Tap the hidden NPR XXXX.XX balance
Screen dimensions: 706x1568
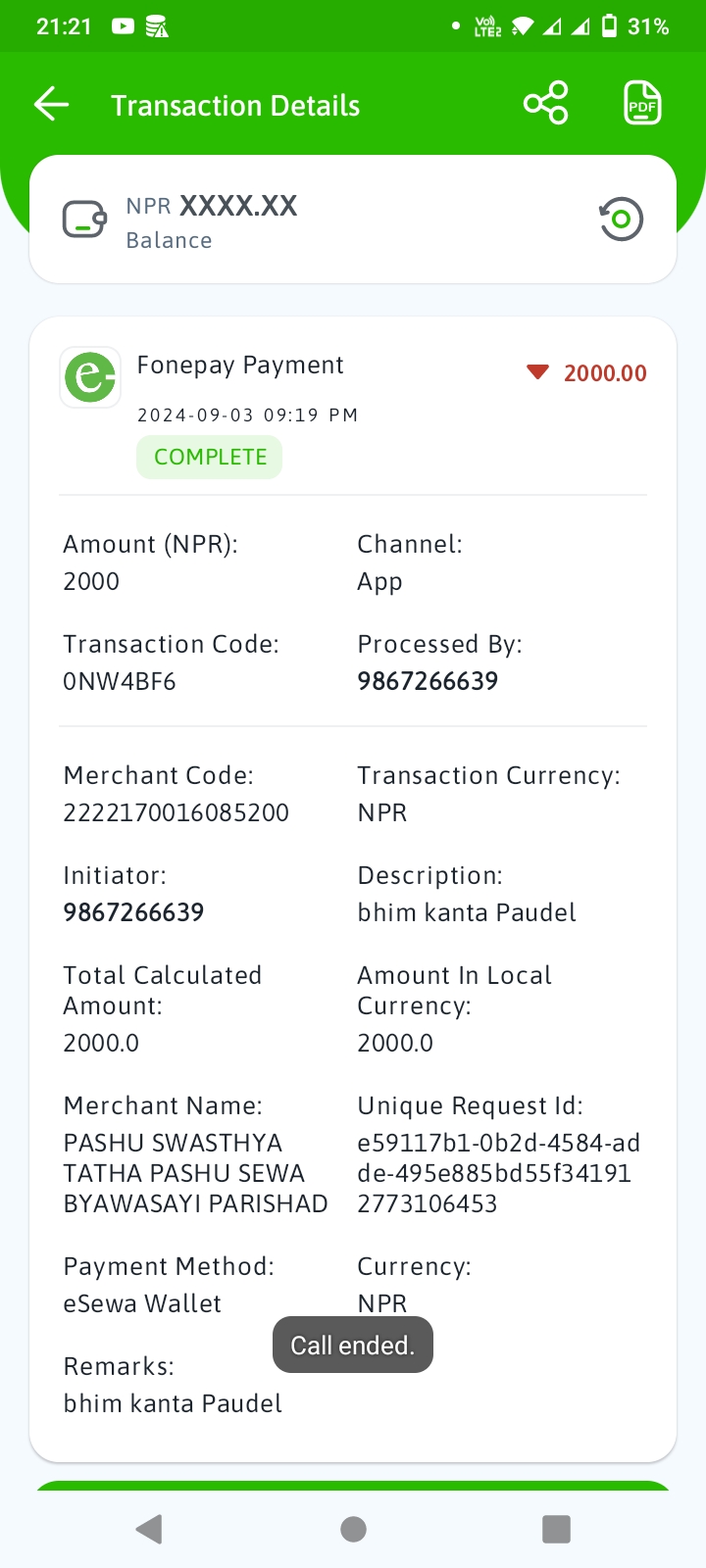tap(212, 206)
